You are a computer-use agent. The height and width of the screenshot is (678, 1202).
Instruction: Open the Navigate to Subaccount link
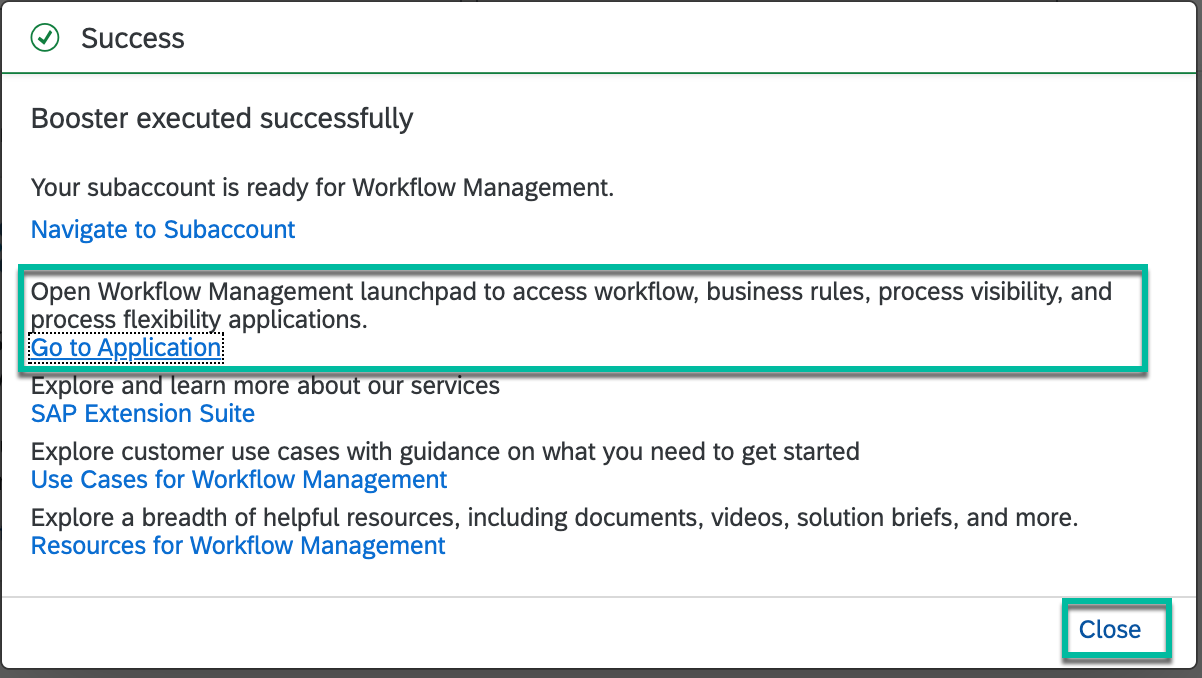163,229
